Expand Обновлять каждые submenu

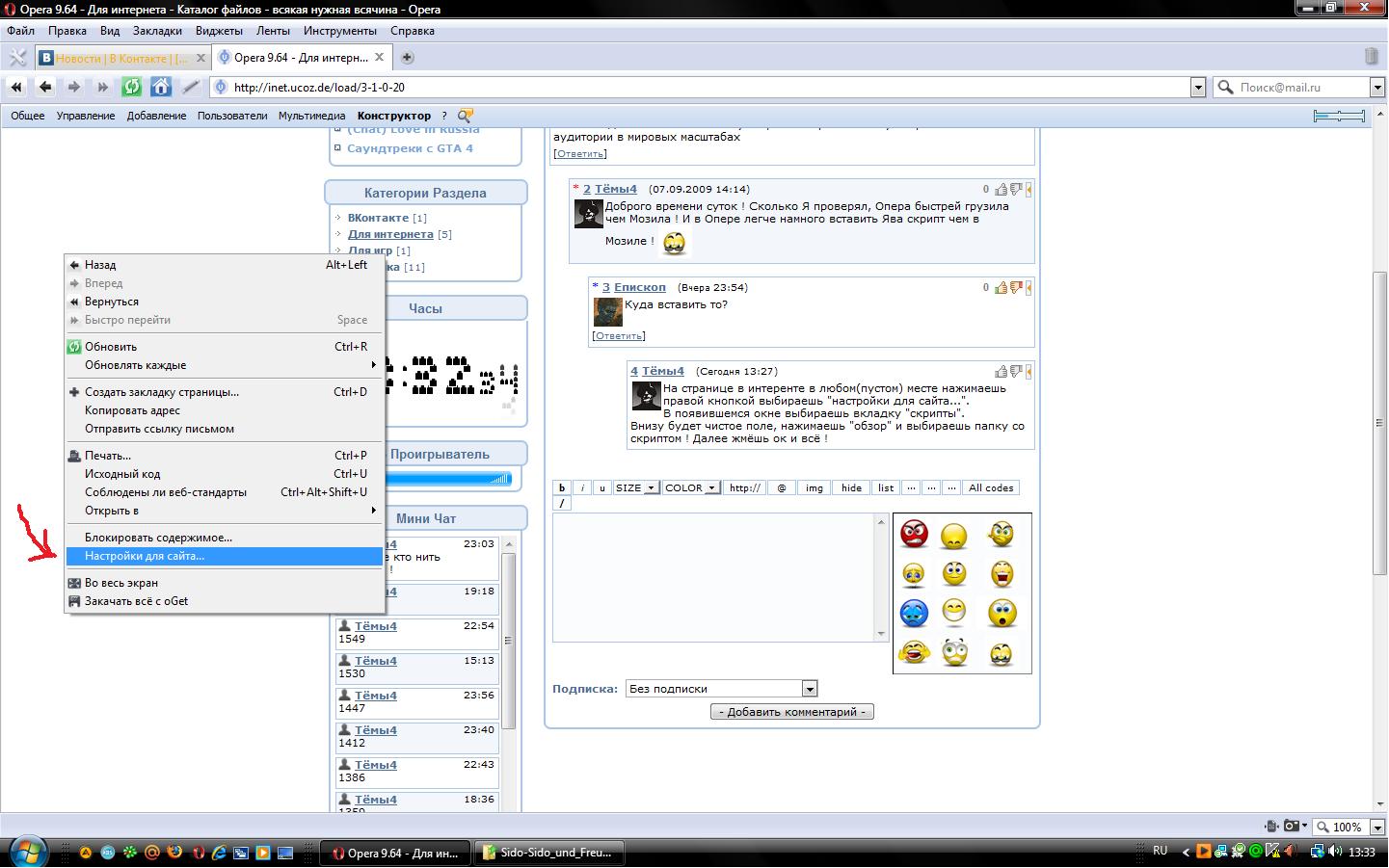(x=224, y=365)
